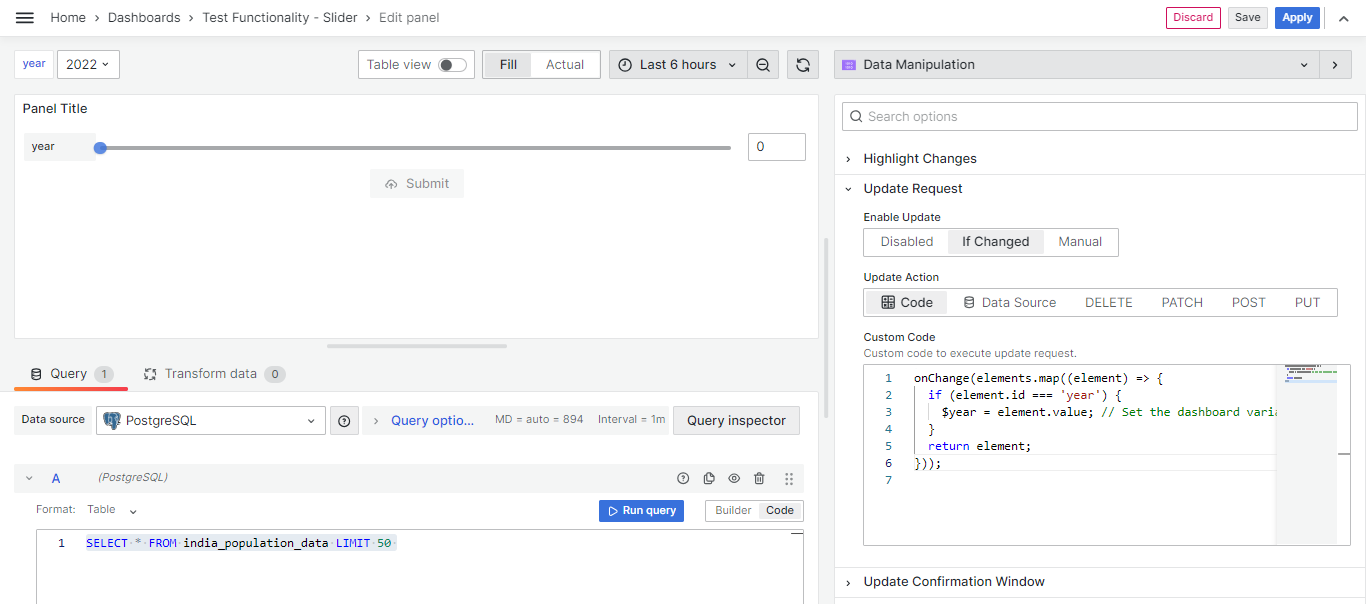Click the PostgreSQL elephant logo
1366x604 pixels.
[x=112, y=421]
